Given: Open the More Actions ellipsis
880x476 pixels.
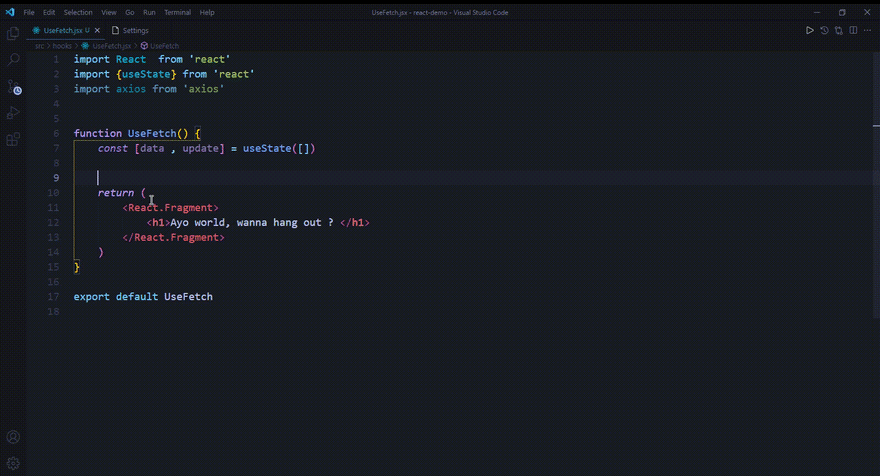Looking at the screenshot, I should point(868,30).
